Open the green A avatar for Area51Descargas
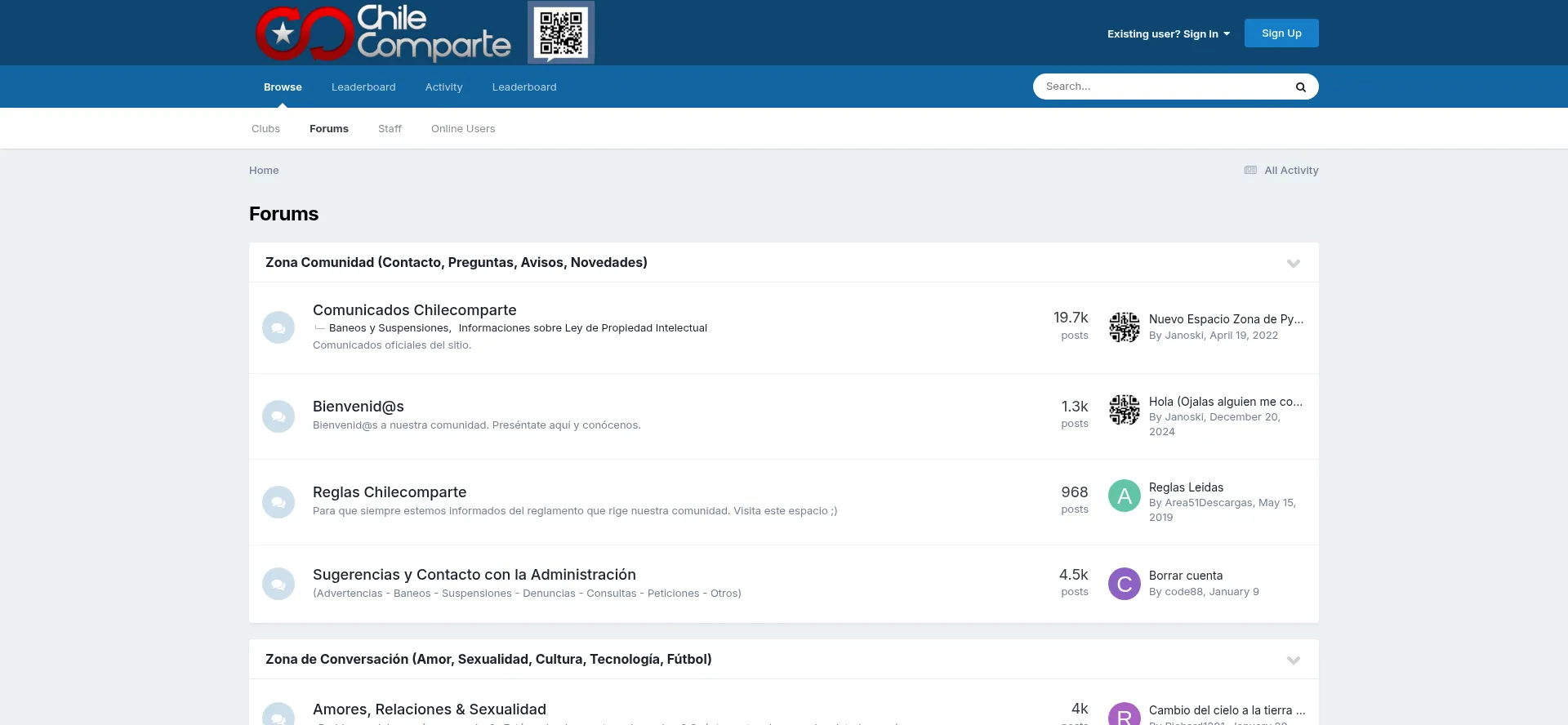This screenshot has width=1568, height=725. pos(1125,496)
